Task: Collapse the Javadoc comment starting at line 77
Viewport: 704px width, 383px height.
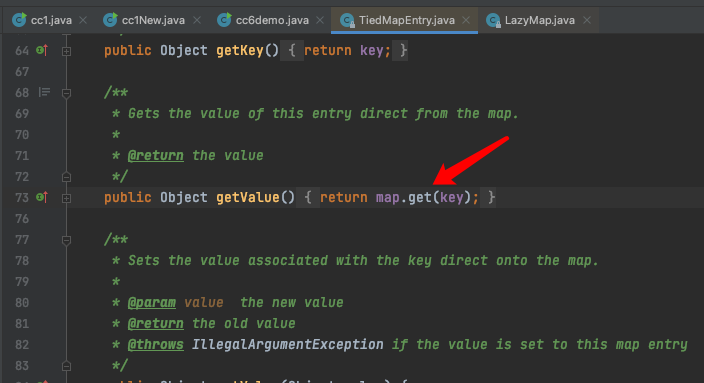Action: [66, 241]
